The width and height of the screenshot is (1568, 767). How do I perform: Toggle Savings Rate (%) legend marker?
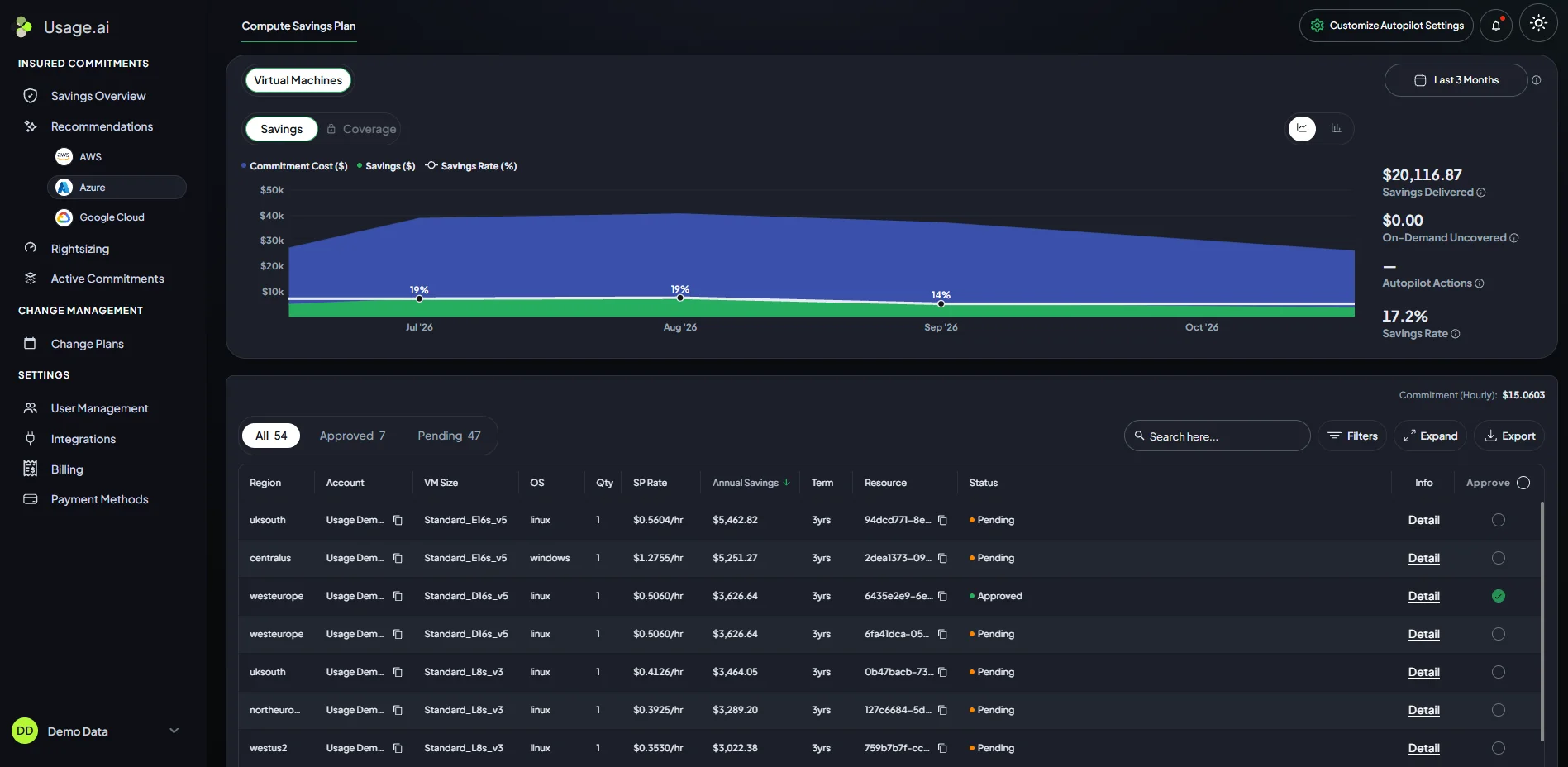point(431,165)
